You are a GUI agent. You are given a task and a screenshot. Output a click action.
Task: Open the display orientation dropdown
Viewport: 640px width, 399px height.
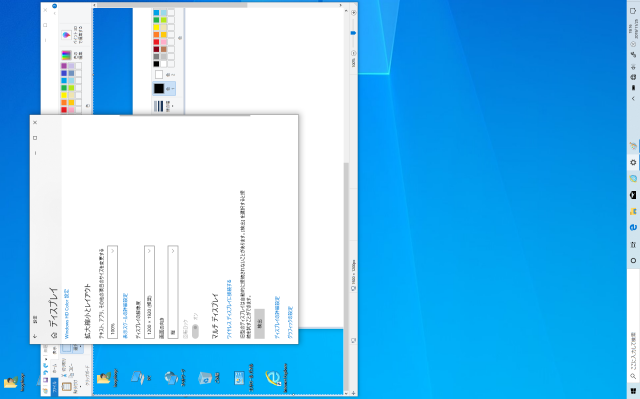(173, 291)
